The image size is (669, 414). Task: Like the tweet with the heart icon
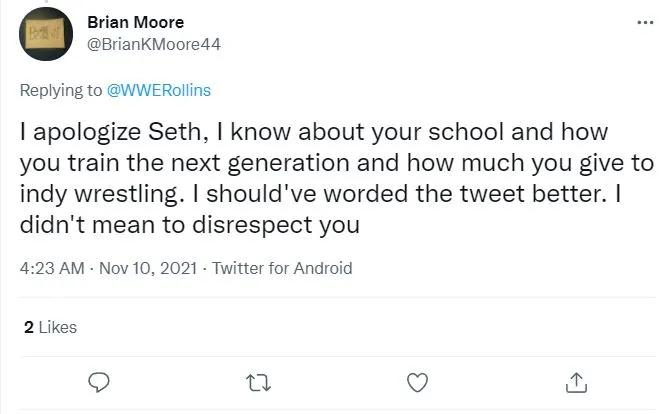(x=419, y=381)
